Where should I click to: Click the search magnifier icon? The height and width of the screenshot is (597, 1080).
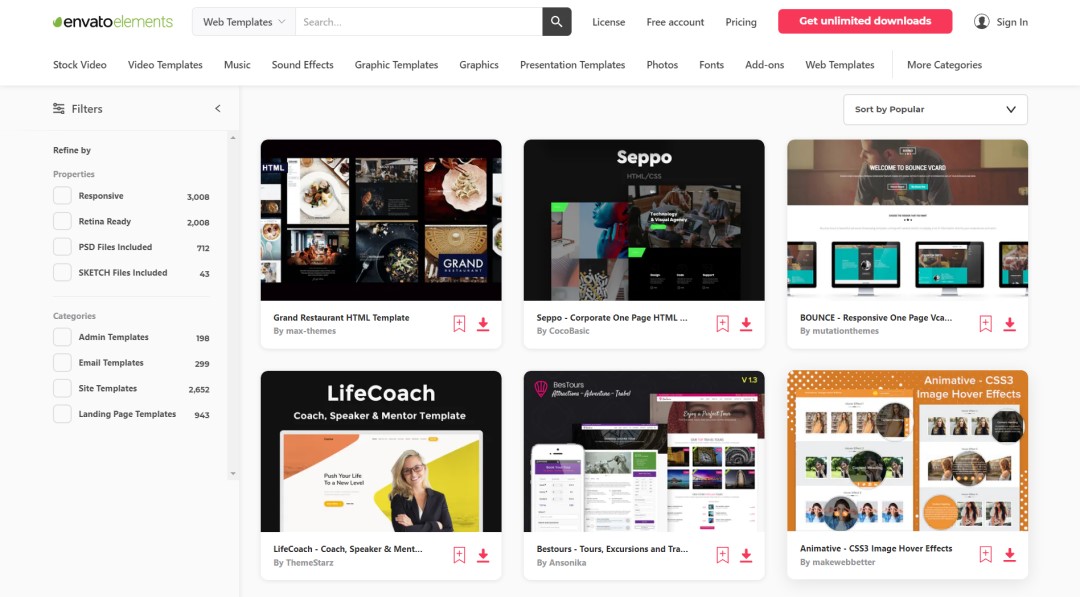[556, 21]
